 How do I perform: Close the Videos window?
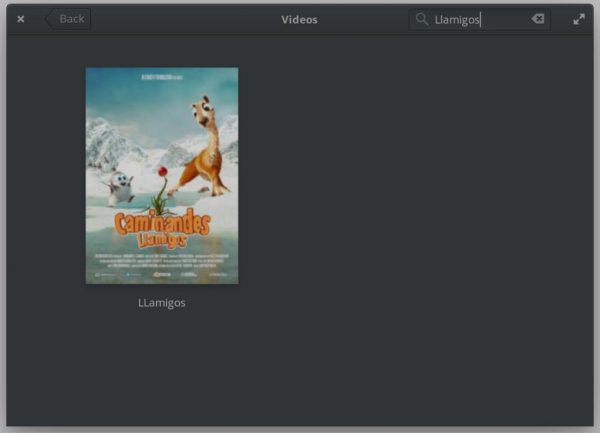pos(21,19)
